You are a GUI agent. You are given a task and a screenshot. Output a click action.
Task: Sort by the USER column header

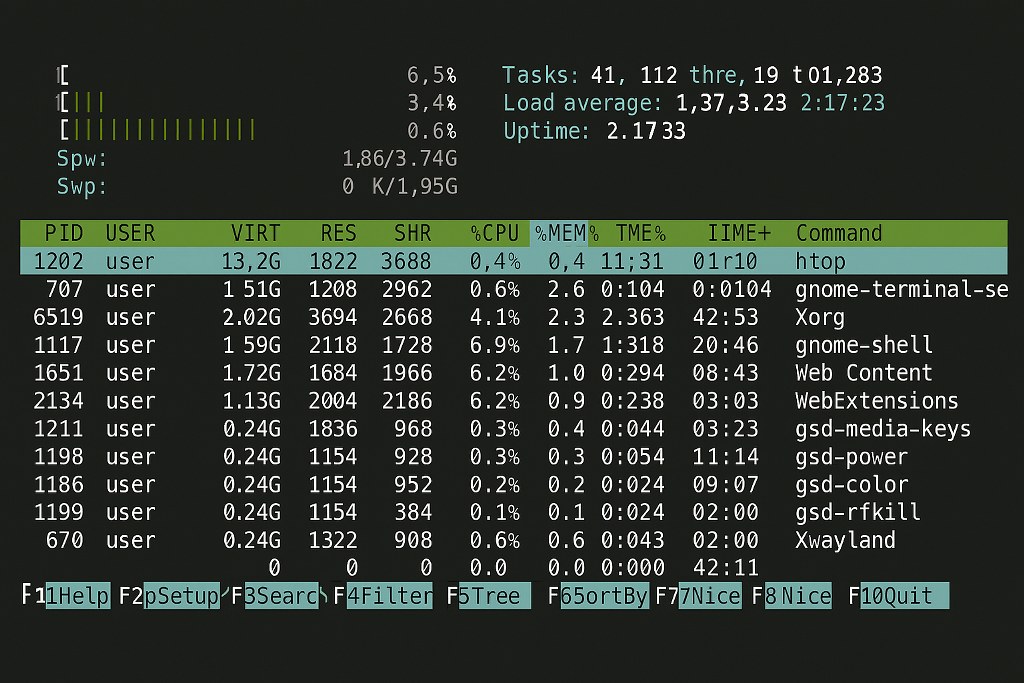(x=130, y=233)
